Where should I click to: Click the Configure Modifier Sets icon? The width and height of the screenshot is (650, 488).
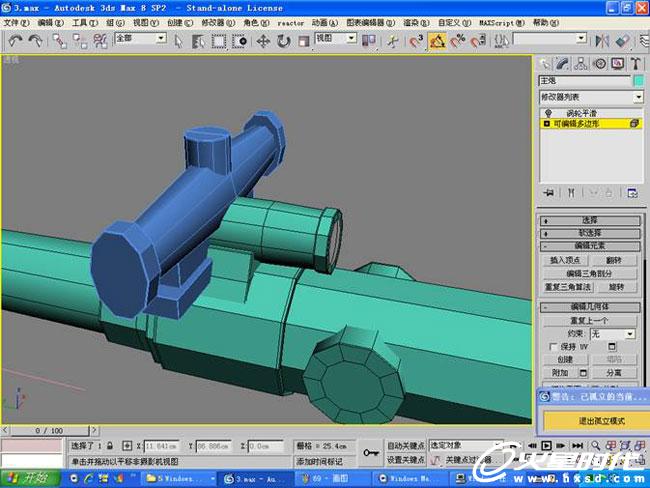tap(632, 193)
